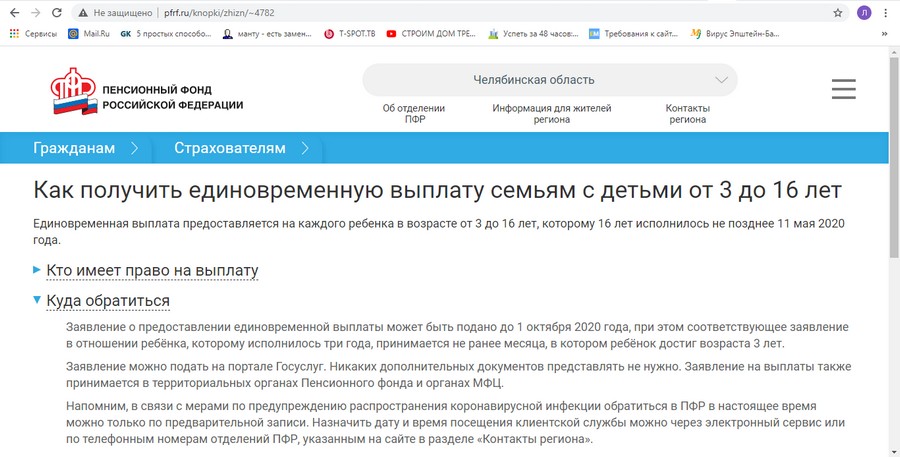This screenshot has height=457, width=900.
Task: Bookmark this page with the star icon
Action: pos(838,13)
